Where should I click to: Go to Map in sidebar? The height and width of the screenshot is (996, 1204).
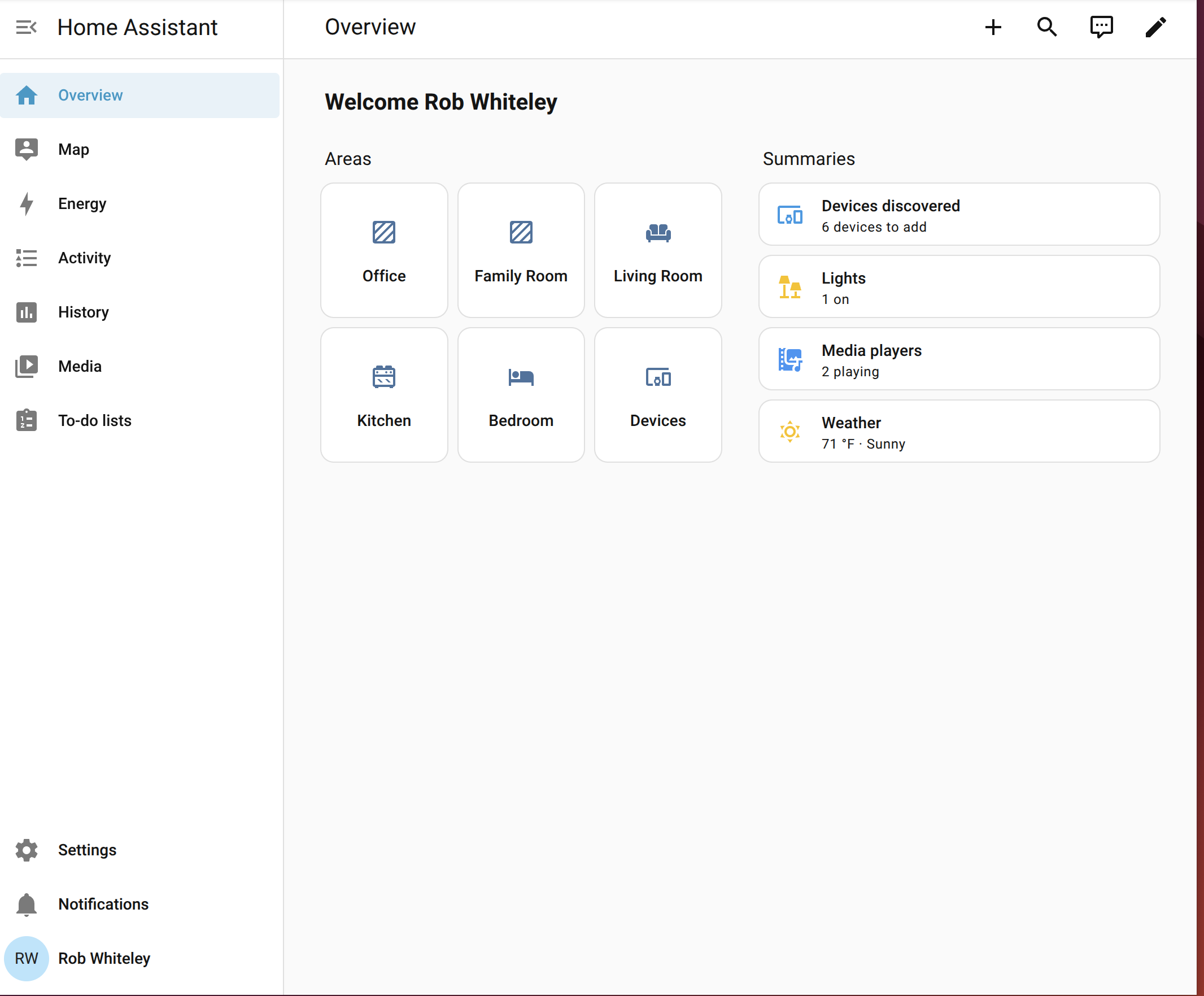pyautogui.click(x=140, y=149)
